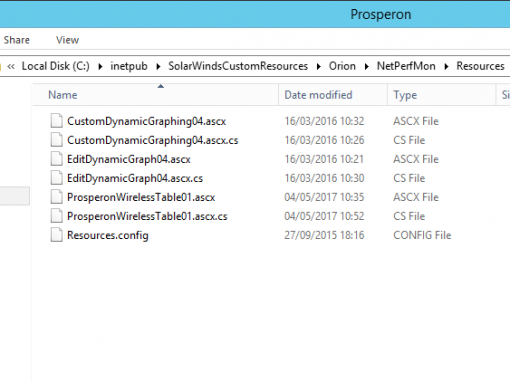Viewport: 510px width, 382px height.
Task: Navigate to SolarWindsCustomResources breadcrumb
Action: click(x=238, y=66)
